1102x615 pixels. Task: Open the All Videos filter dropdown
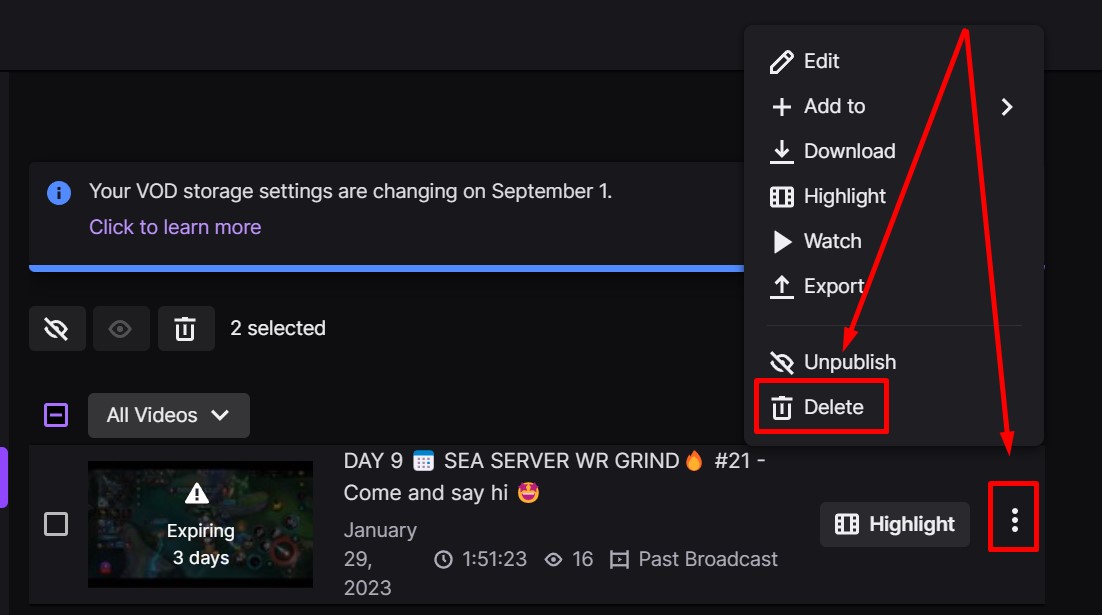tap(168, 415)
